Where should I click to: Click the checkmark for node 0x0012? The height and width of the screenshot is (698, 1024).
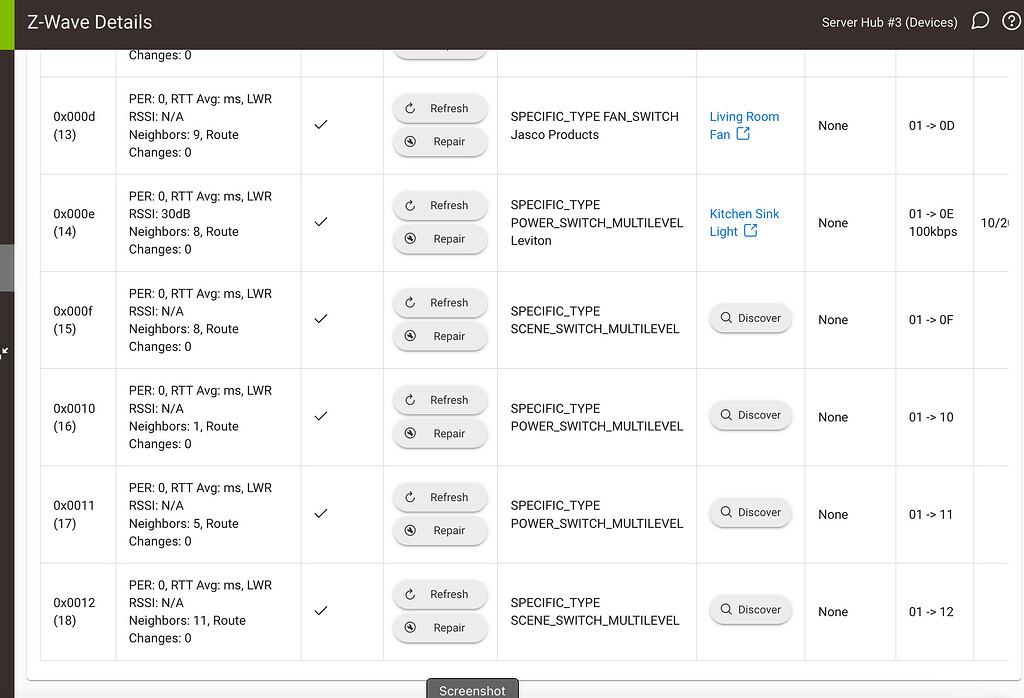pos(321,610)
